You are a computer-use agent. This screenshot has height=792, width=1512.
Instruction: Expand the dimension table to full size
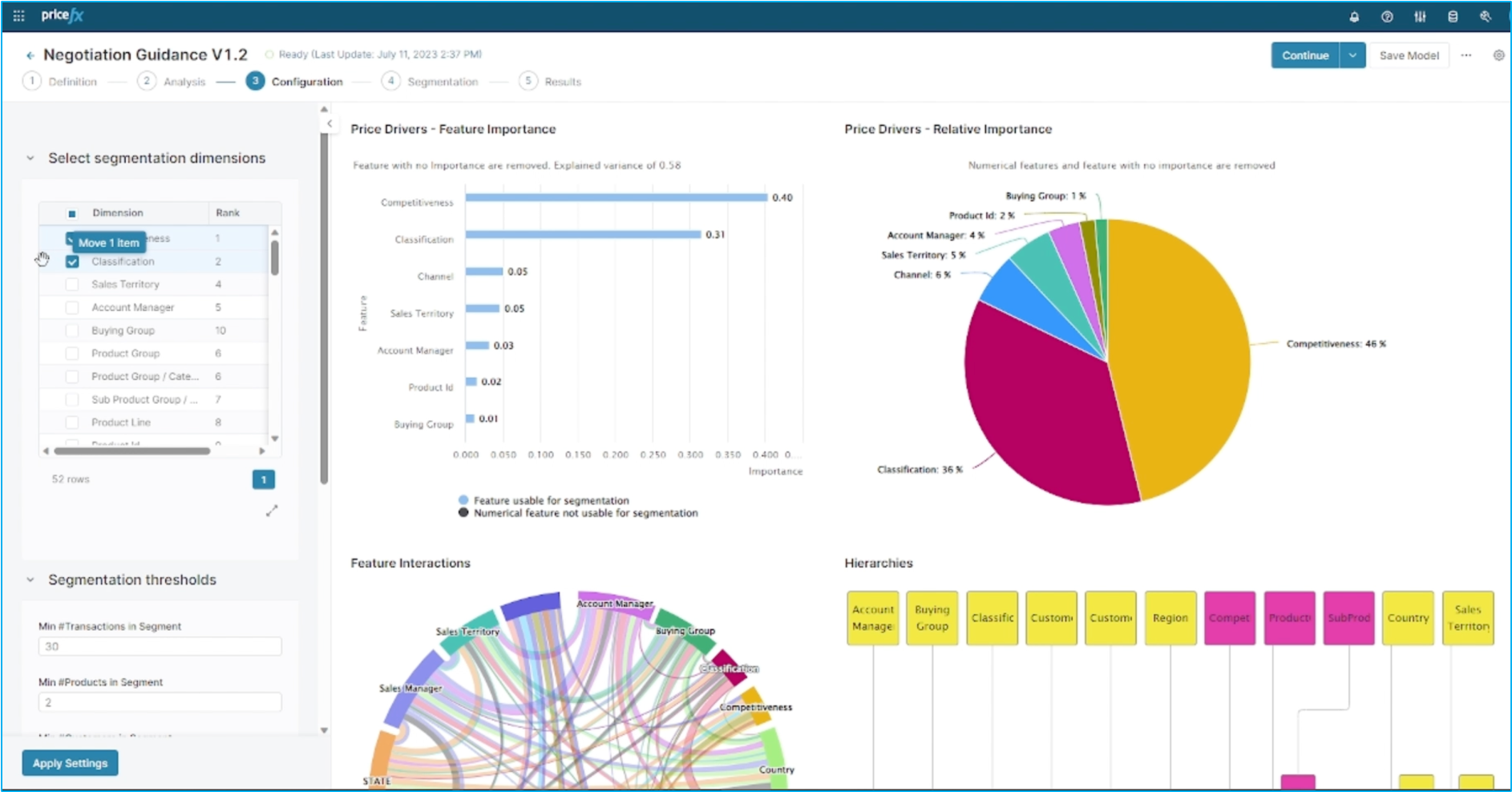[272, 511]
